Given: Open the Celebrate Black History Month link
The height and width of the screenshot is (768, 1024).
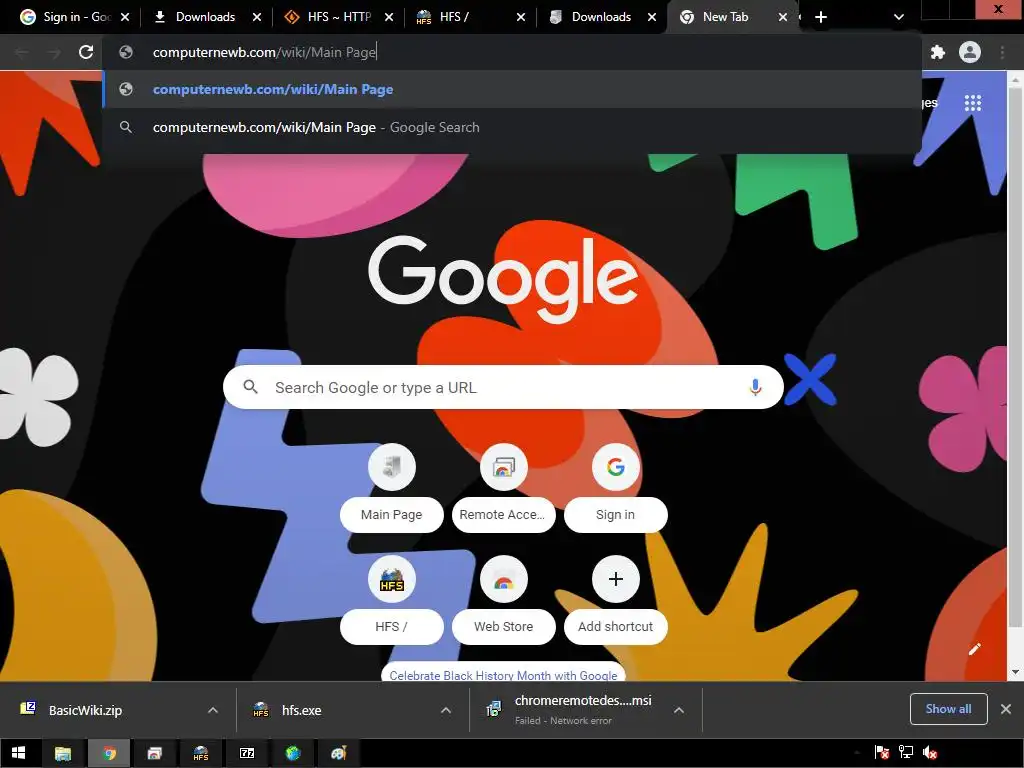Looking at the screenshot, I should (x=503, y=675).
